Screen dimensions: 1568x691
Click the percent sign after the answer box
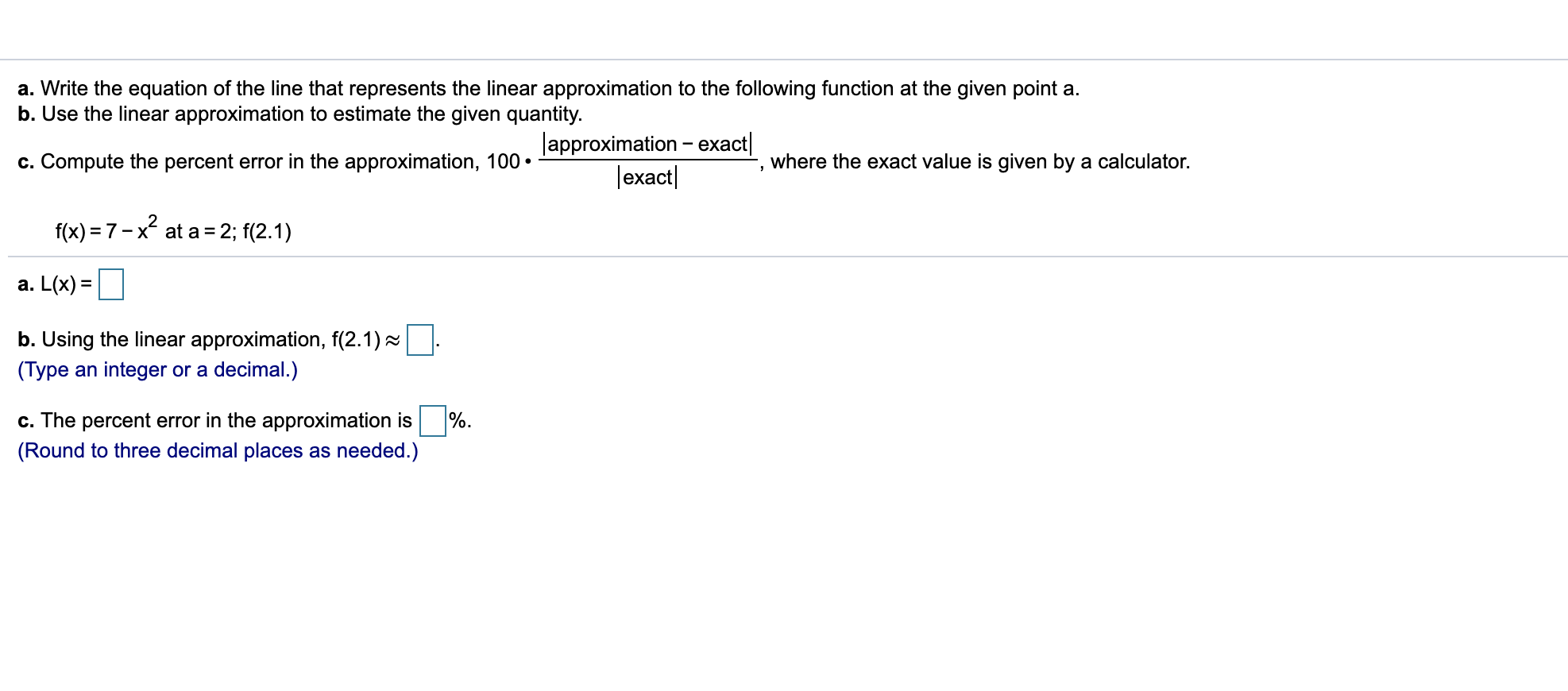point(458,420)
